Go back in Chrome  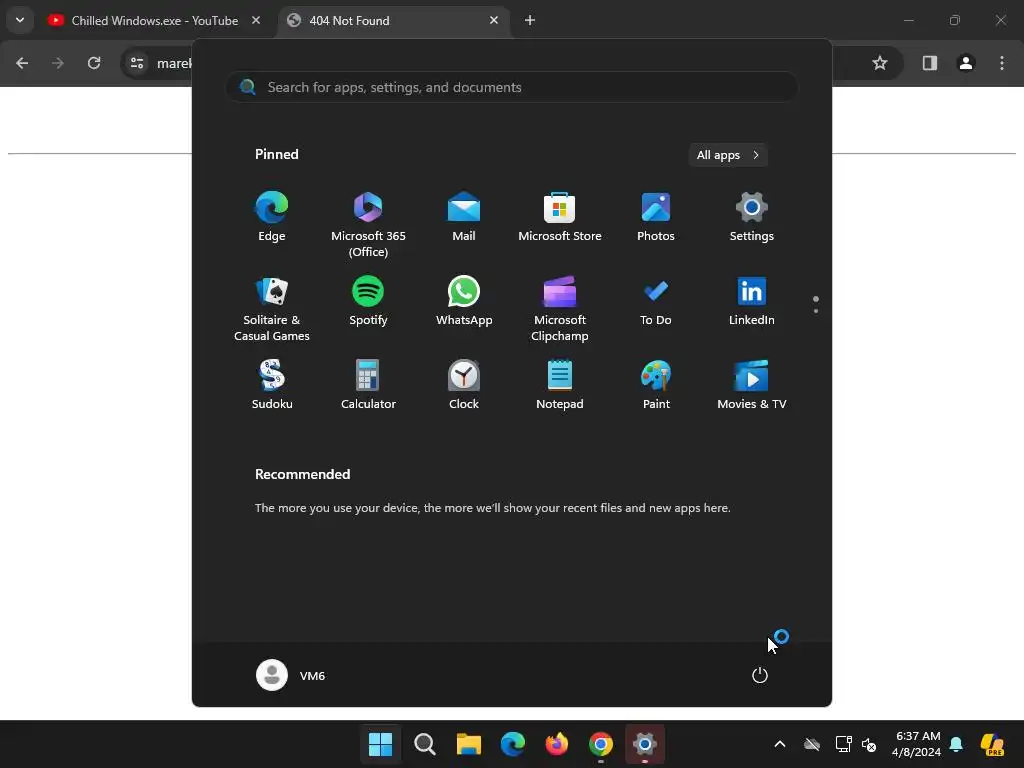tap(22, 63)
